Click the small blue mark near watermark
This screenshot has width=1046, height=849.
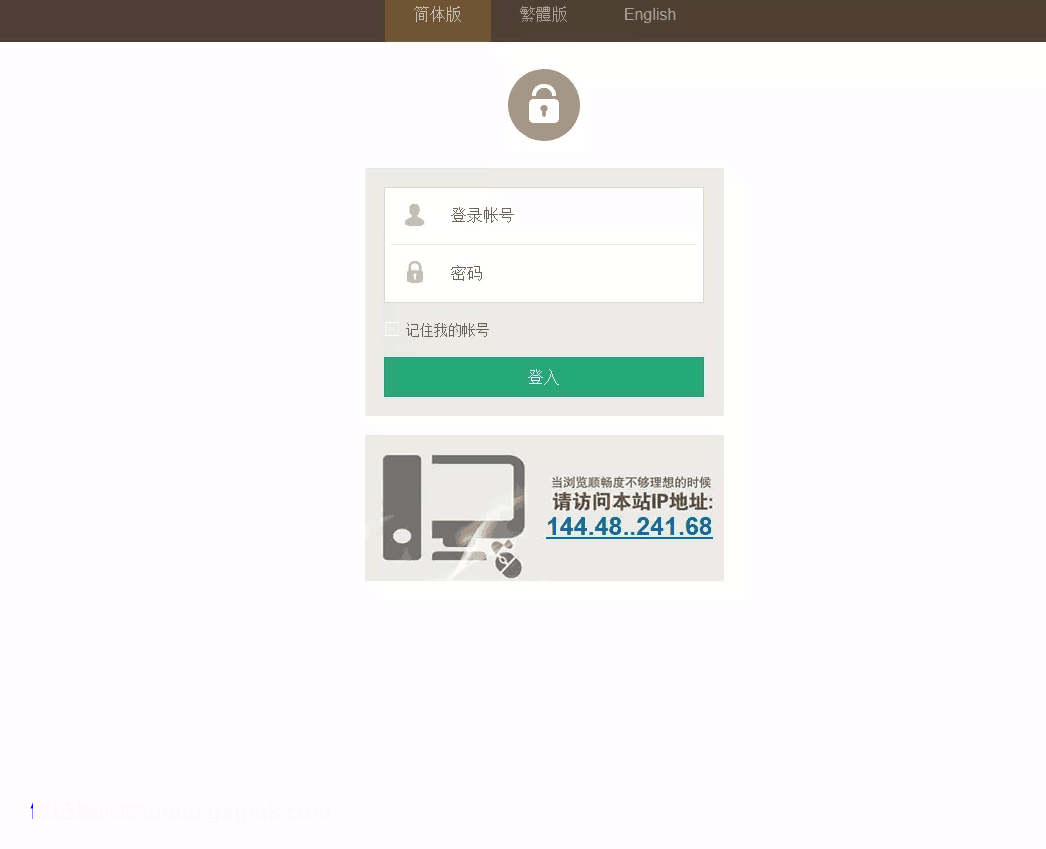tap(32, 811)
